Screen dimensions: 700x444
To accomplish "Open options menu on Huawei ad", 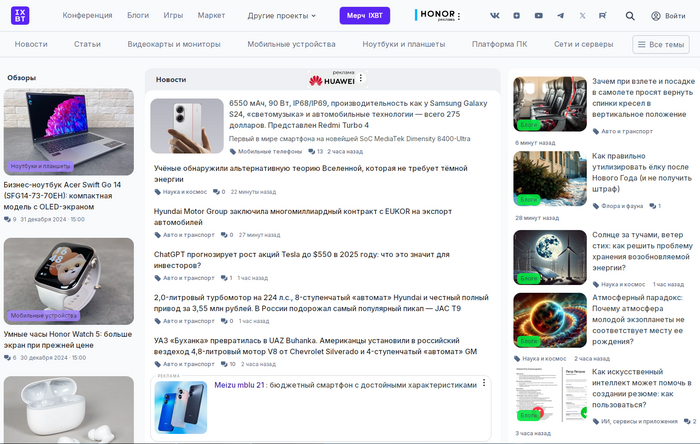I will [x=362, y=79].
